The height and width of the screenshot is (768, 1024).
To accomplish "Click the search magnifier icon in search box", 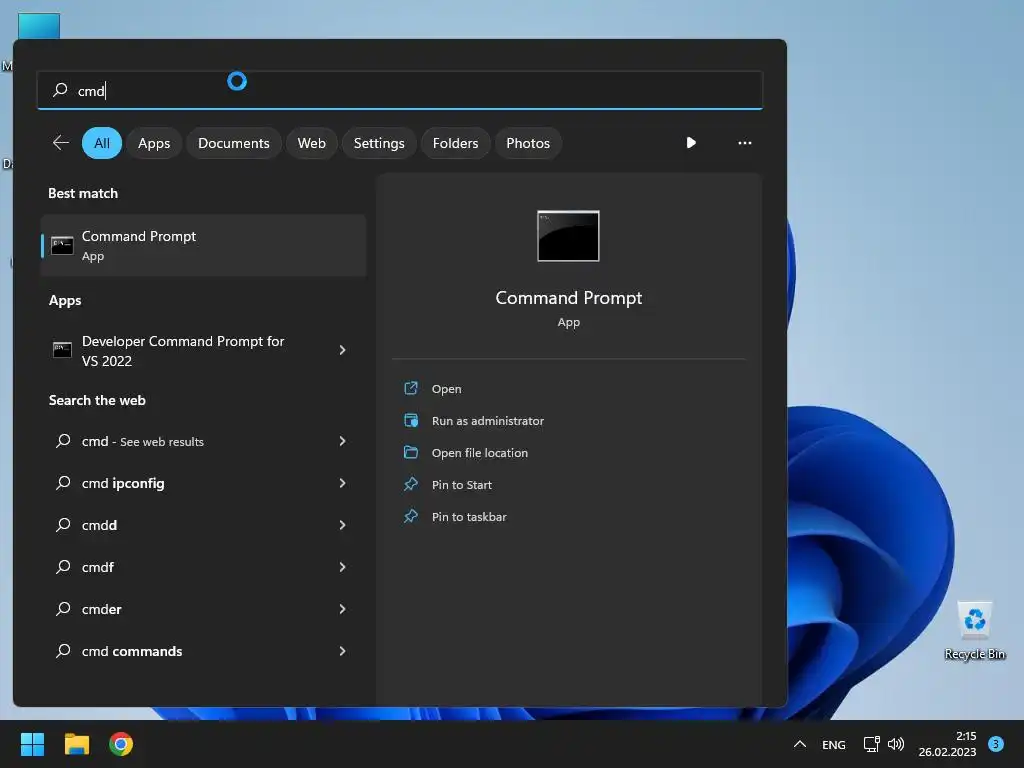I will (60, 89).
